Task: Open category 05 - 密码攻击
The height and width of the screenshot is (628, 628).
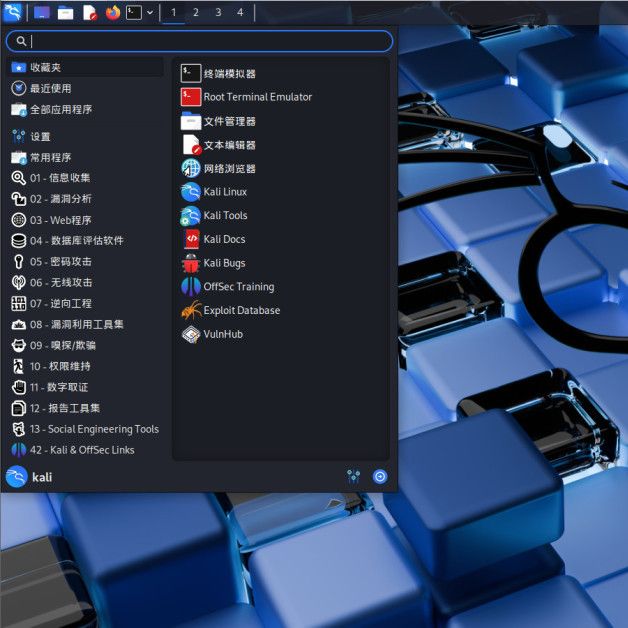Action: point(86,262)
